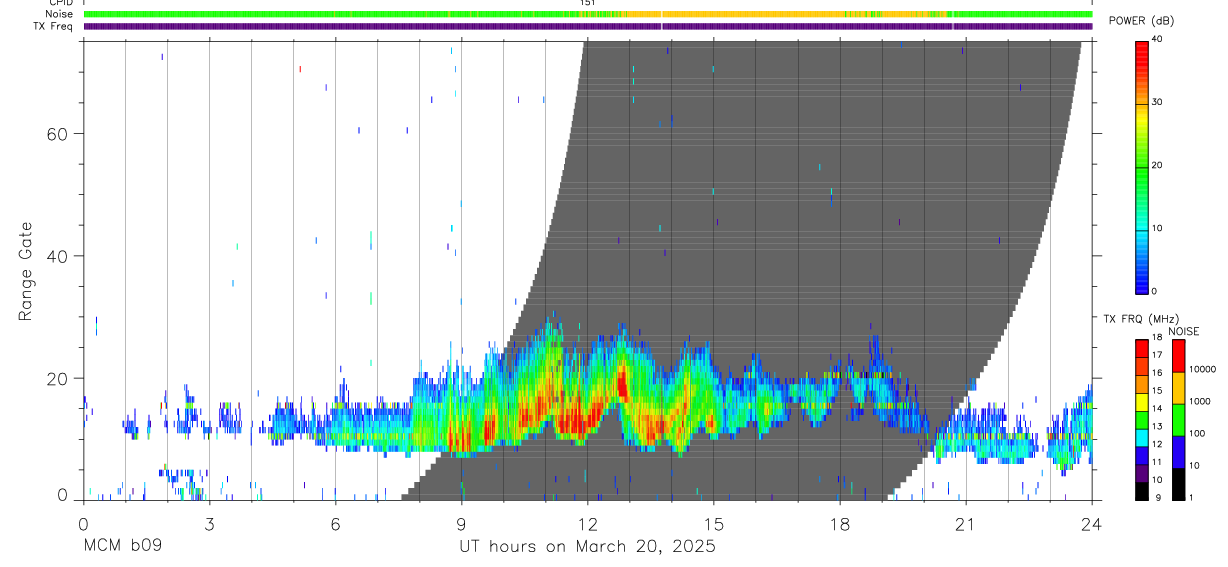1228x567 pixels.
Task: Click the 9 tick on UT hours axis
Action: (x=461, y=523)
